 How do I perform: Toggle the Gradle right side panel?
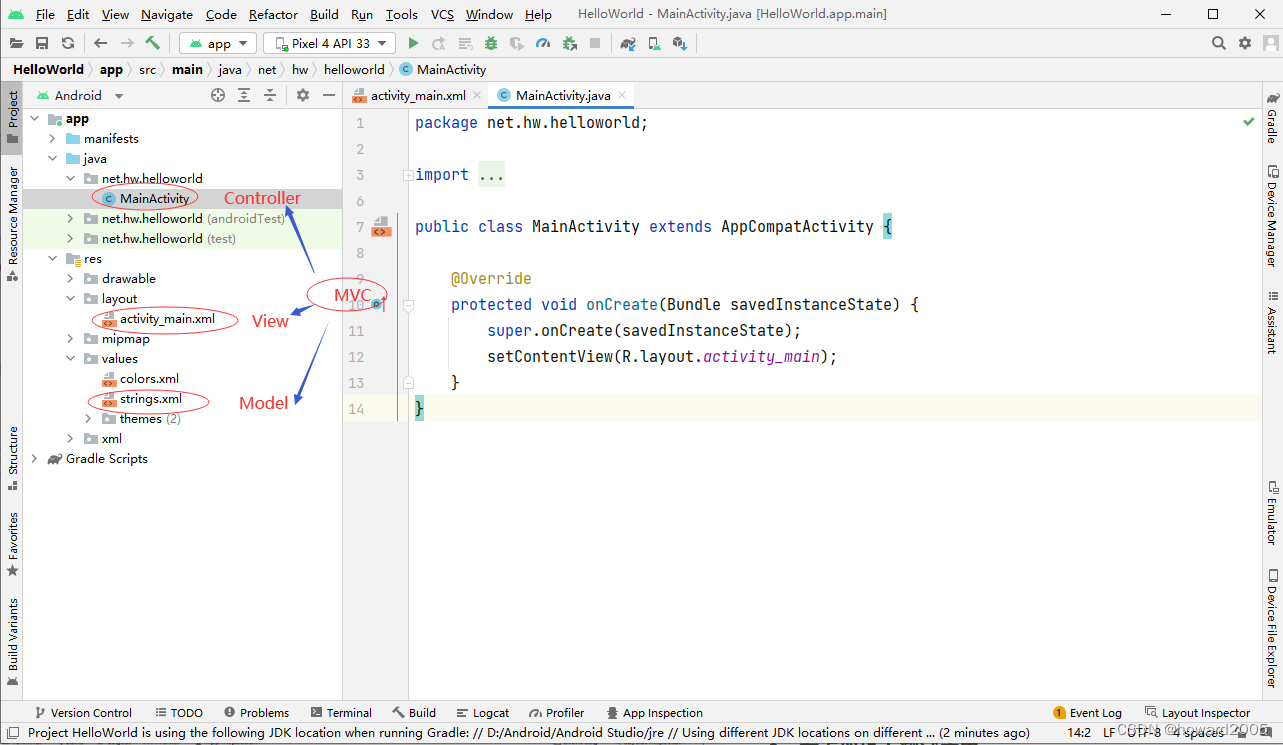tap(1272, 117)
